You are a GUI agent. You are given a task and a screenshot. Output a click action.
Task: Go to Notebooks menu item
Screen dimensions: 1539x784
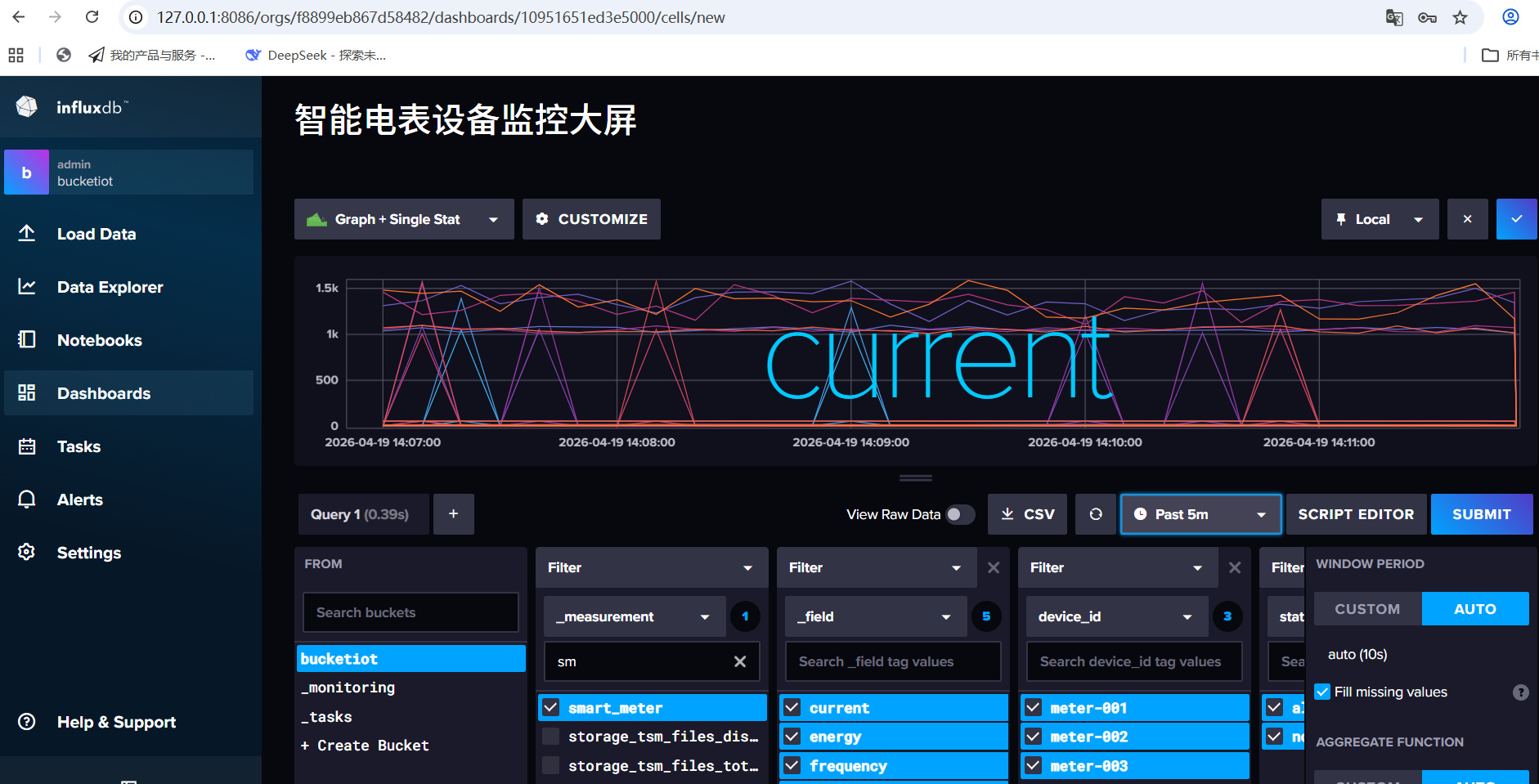click(x=100, y=340)
